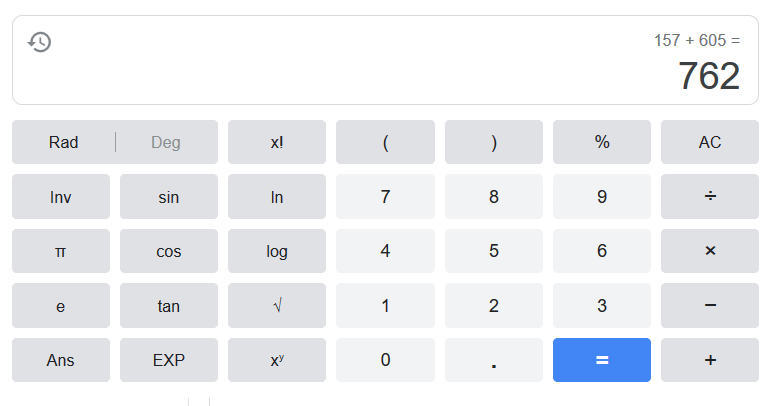
Task: Click the minus operator key
Action: pos(710,305)
